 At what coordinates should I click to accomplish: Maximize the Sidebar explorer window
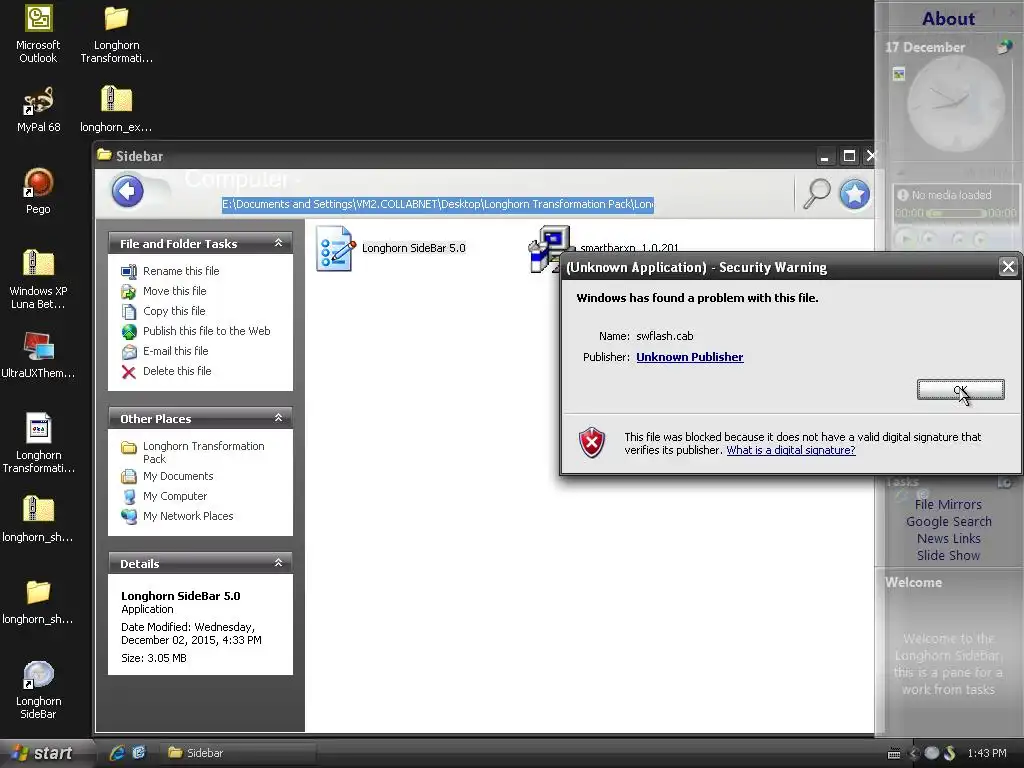point(849,156)
